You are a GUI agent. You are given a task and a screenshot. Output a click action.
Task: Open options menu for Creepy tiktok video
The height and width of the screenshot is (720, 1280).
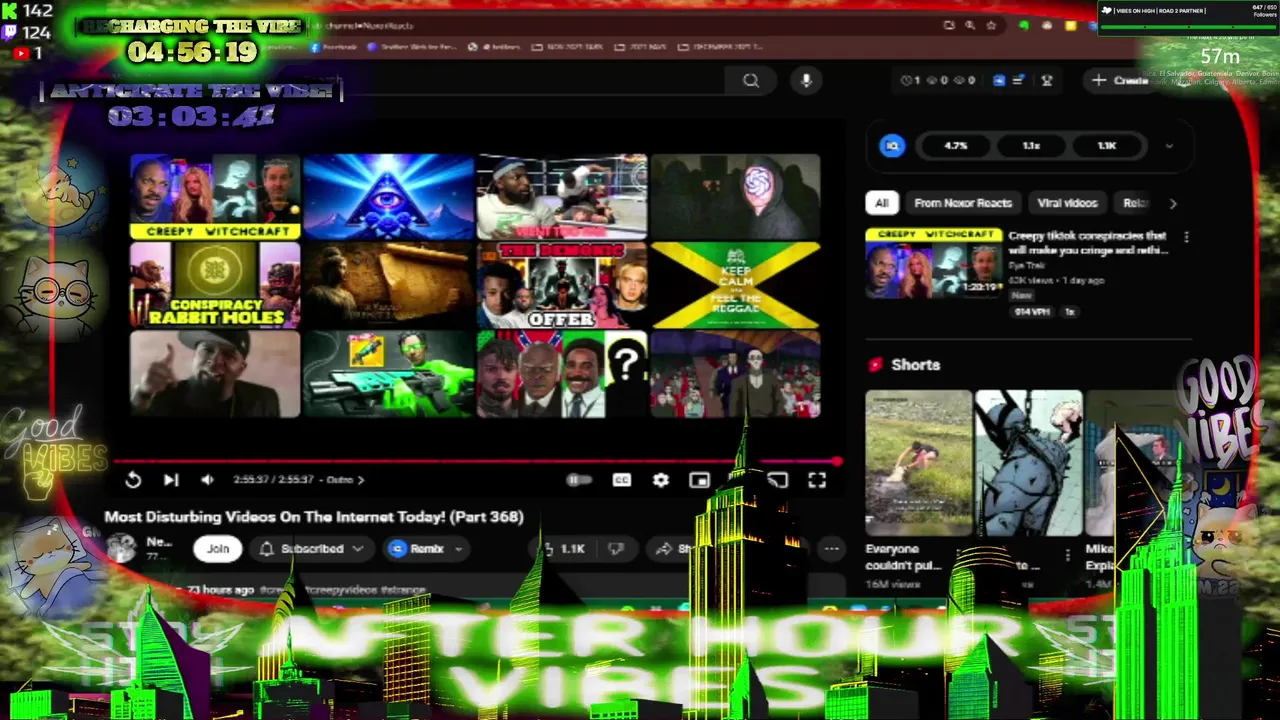tap(1186, 237)
